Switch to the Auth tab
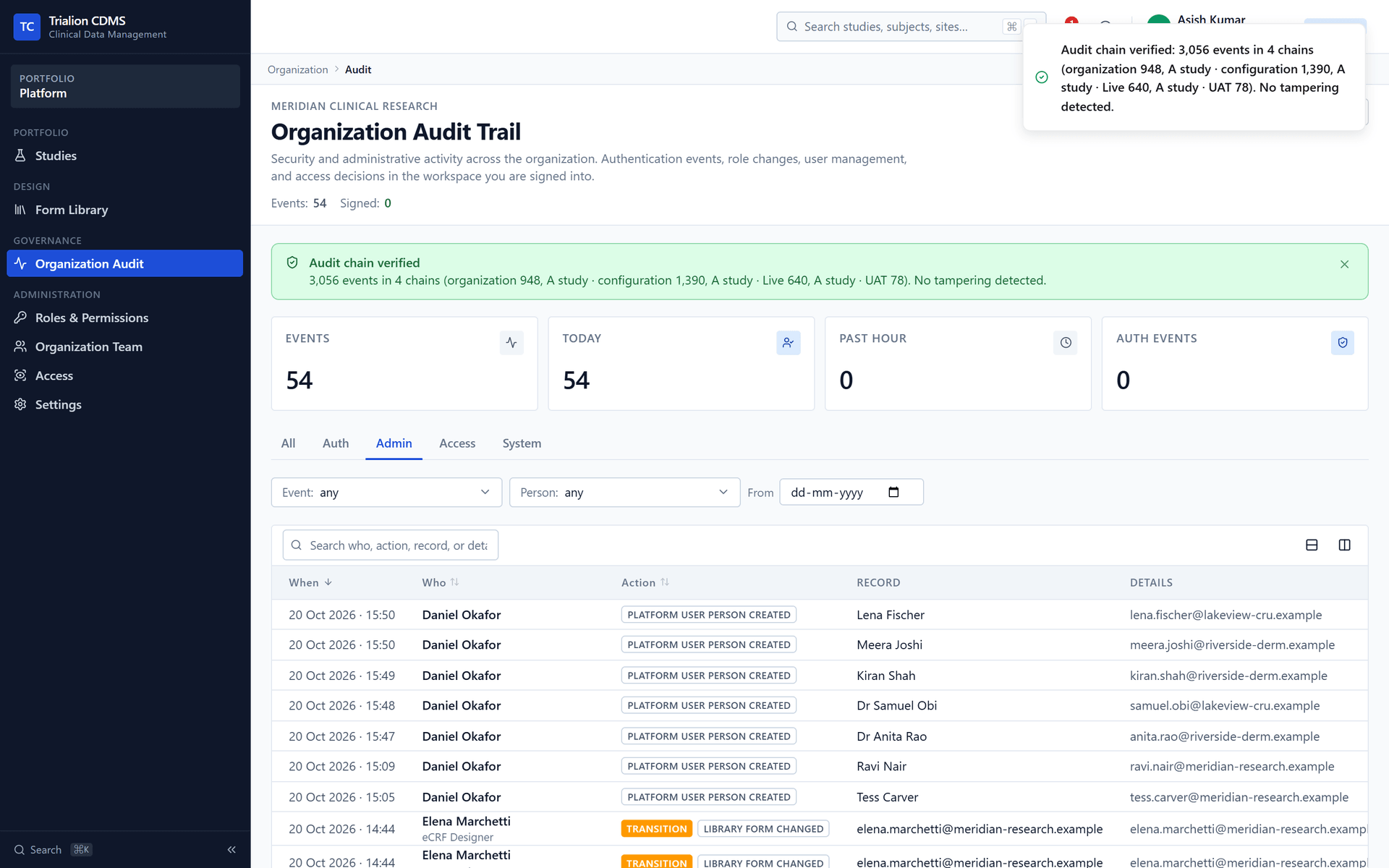The width and height of the screenshot is (1389, 868). pyautogui.click(x=336, y=443)
